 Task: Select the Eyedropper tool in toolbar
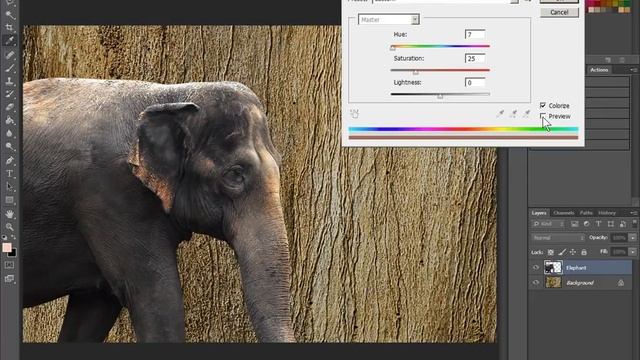point(10,40)
